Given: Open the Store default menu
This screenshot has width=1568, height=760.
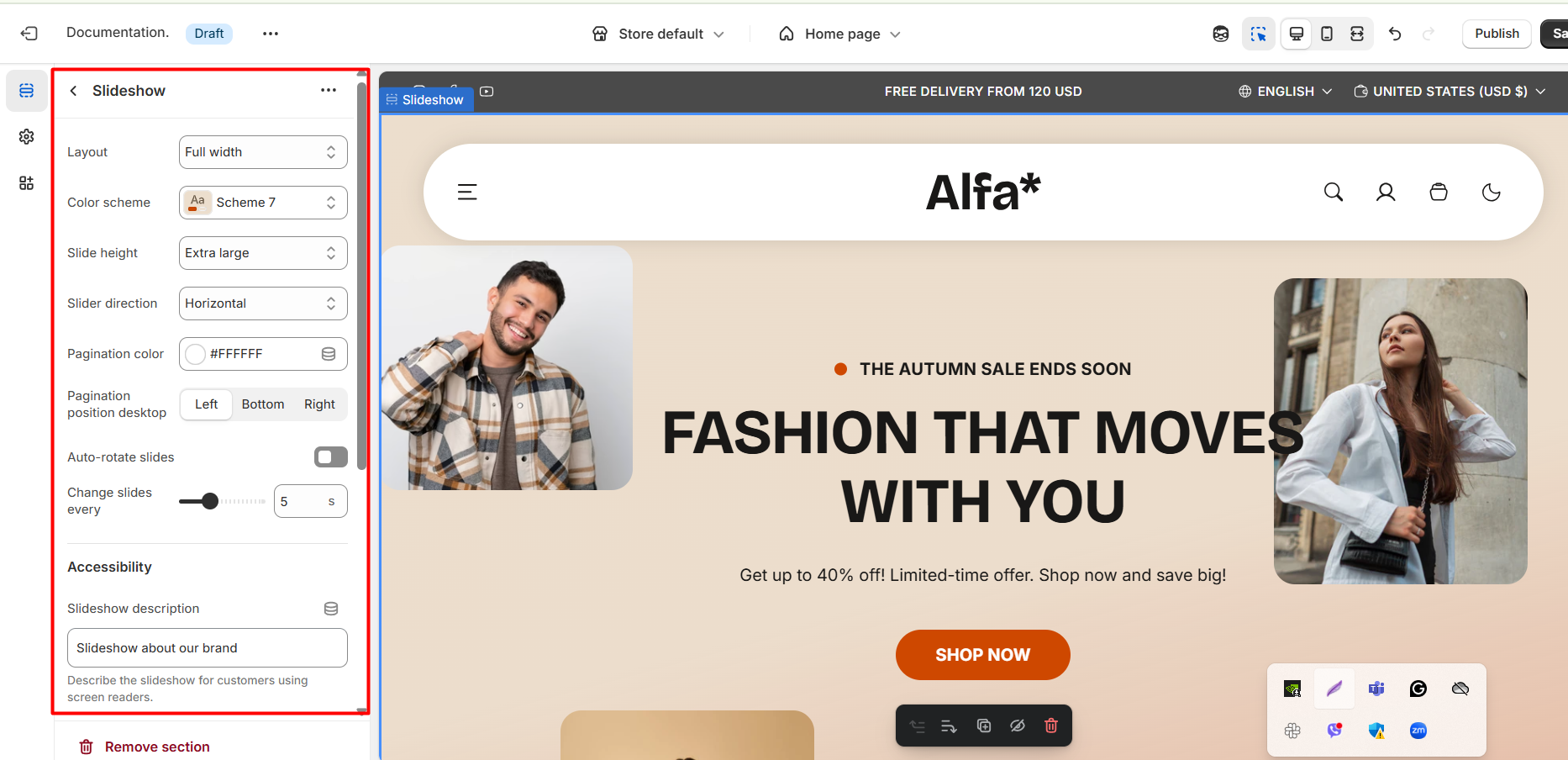Looking at the screenshot, I should click(659, 34).
